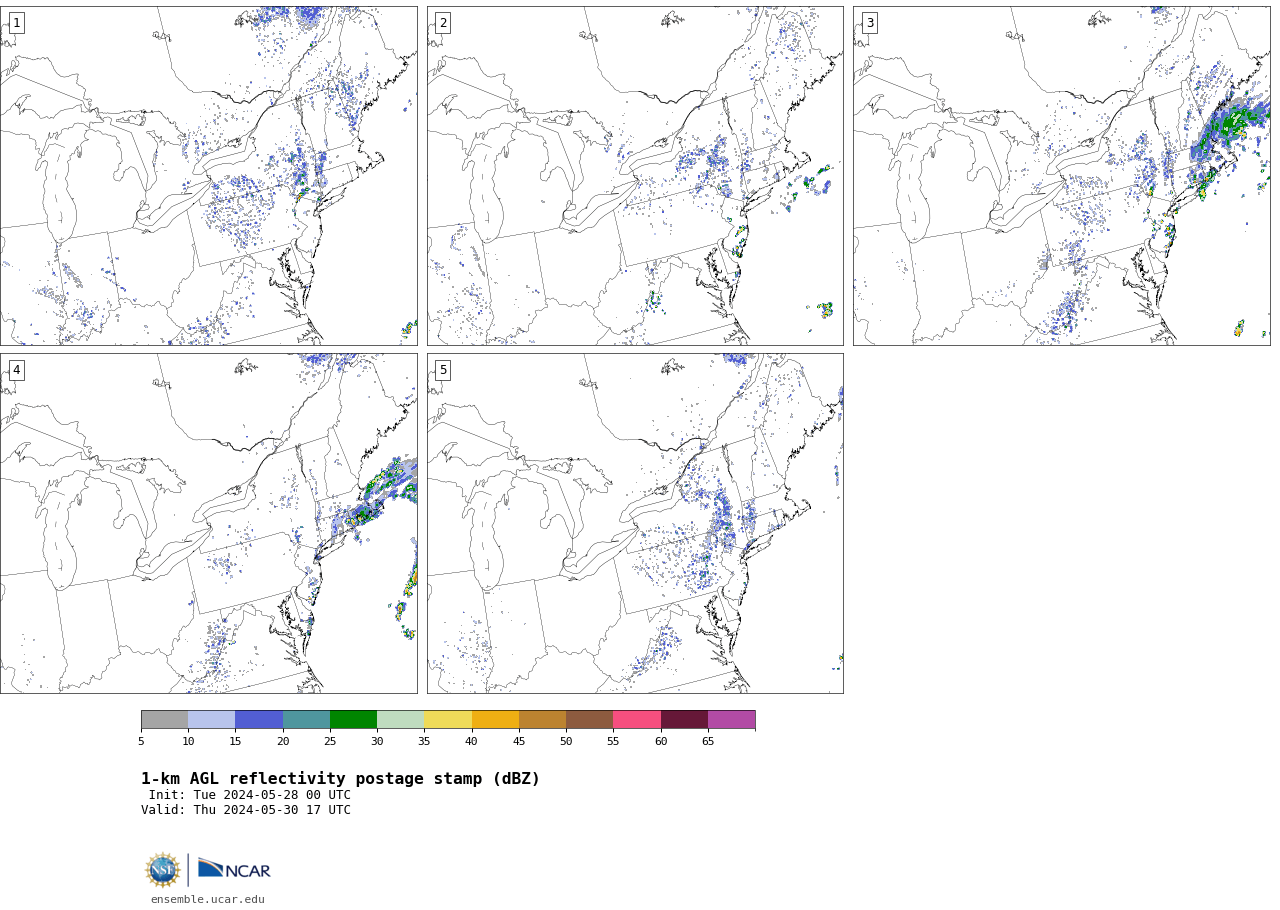Click the ensemble.ucar.edu text
This screenshot has height=910, width=1280.
(x=208, y=899)
